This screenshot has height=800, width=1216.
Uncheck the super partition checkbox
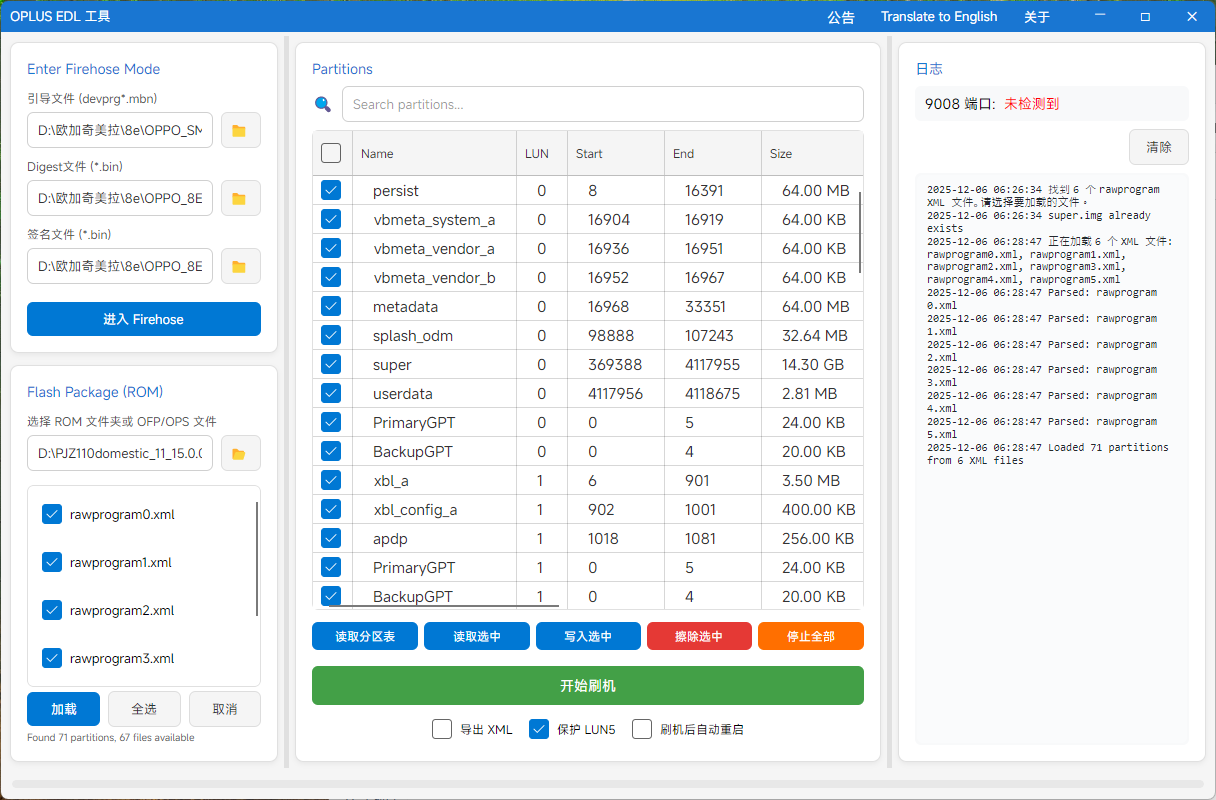coord(331,364)
